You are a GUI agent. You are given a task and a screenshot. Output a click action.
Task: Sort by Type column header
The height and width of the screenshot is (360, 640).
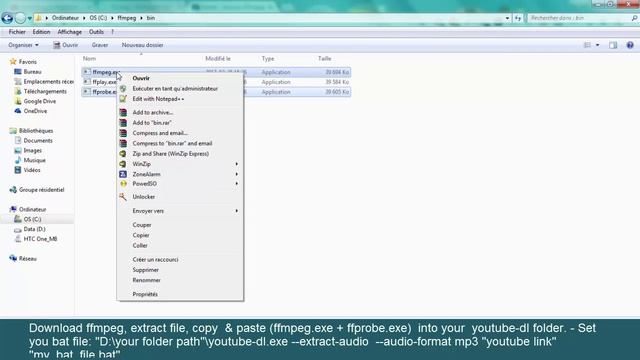(268, 59)
